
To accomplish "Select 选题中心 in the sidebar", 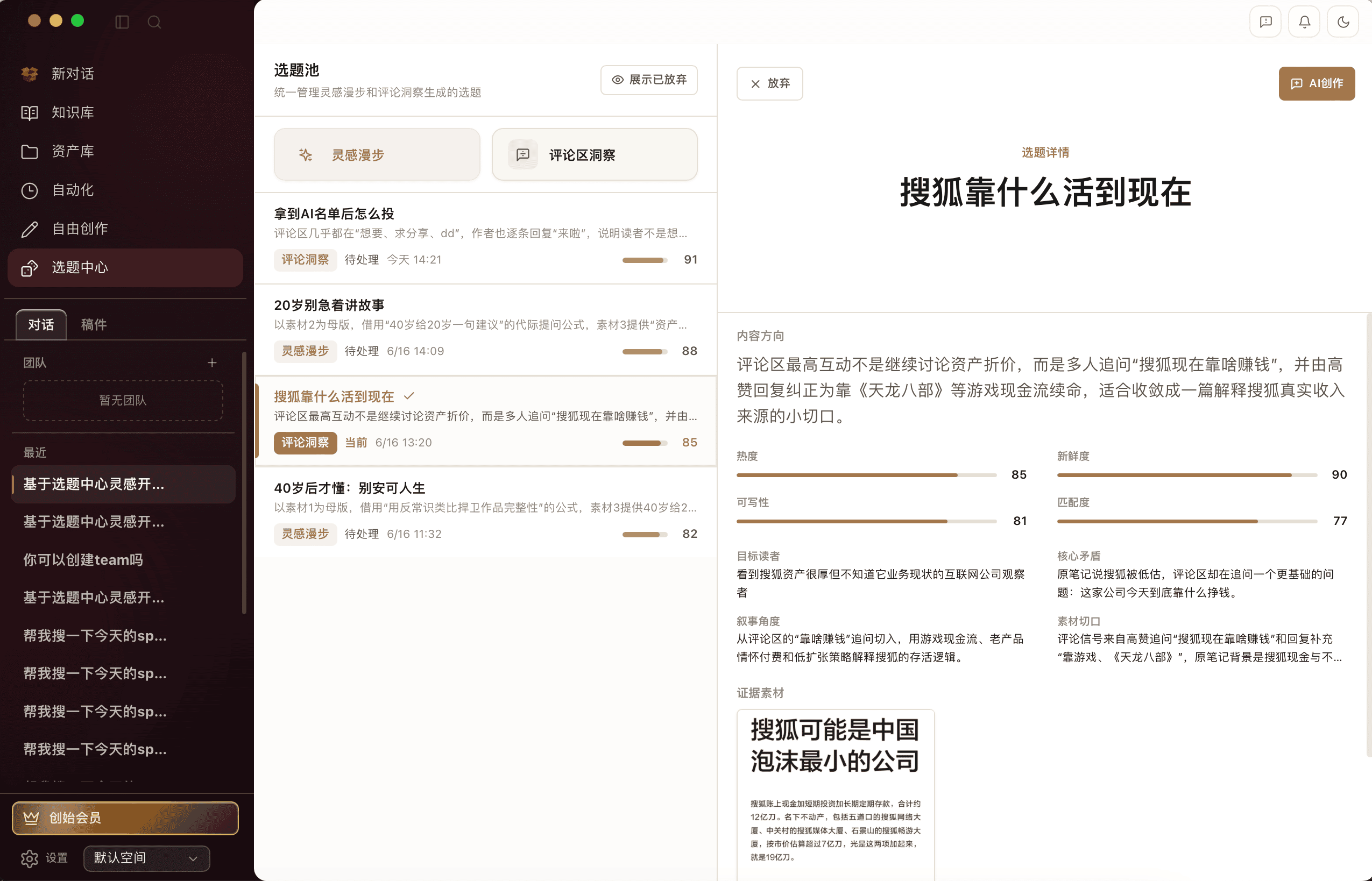I will (125, 268).
